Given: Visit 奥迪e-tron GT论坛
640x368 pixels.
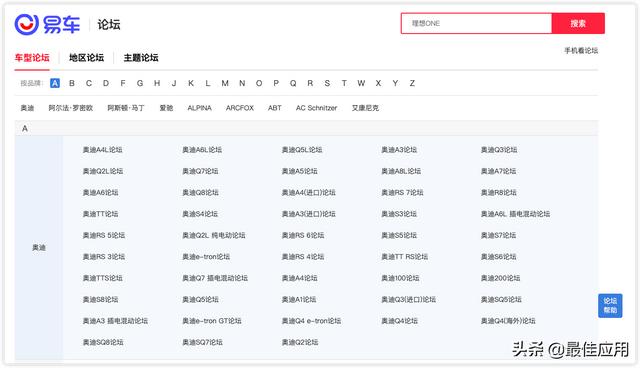Looking at the screenshot, I should click(x=212, y=321).
